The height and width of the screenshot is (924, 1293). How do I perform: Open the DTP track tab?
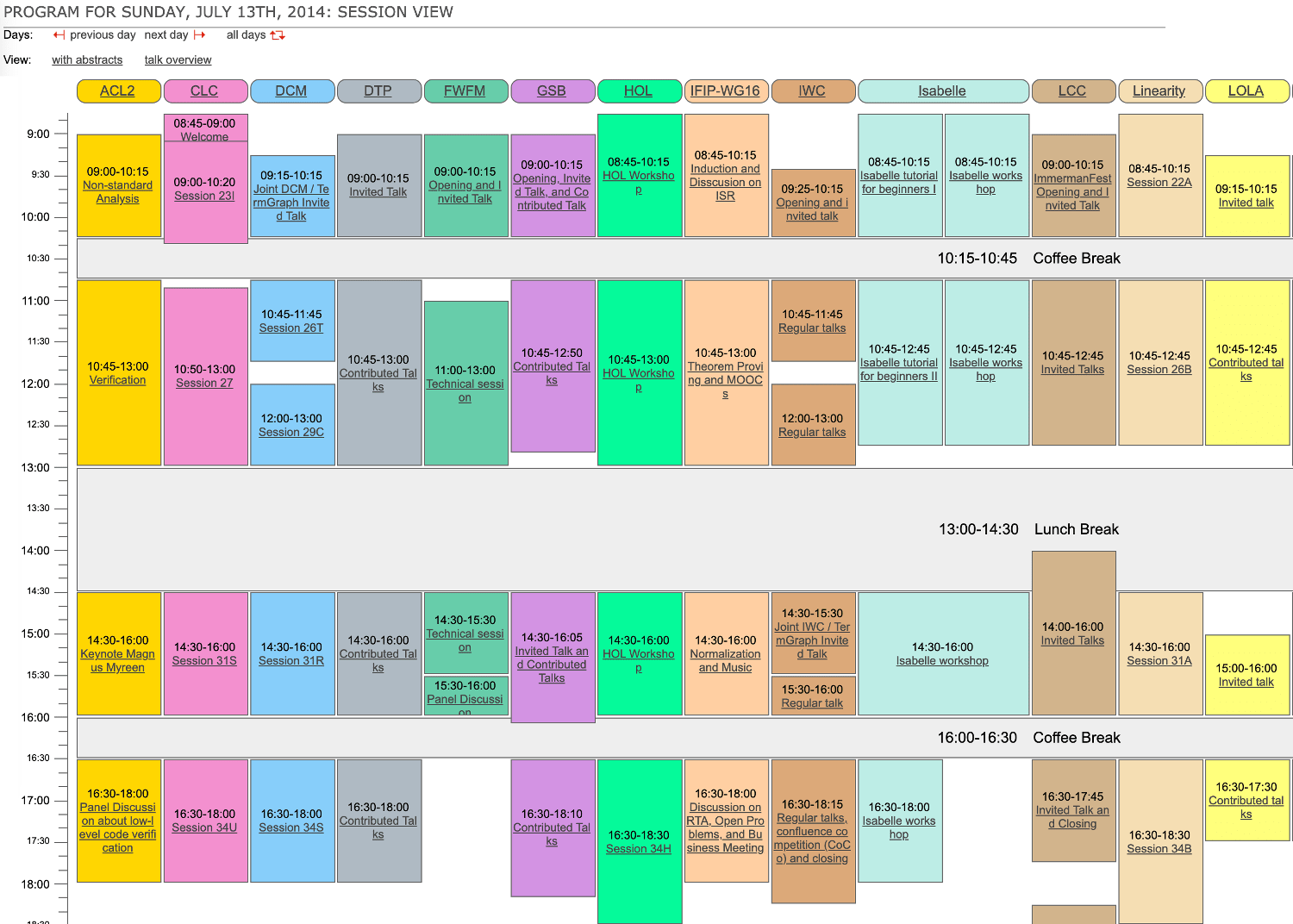tap(378, 91)
